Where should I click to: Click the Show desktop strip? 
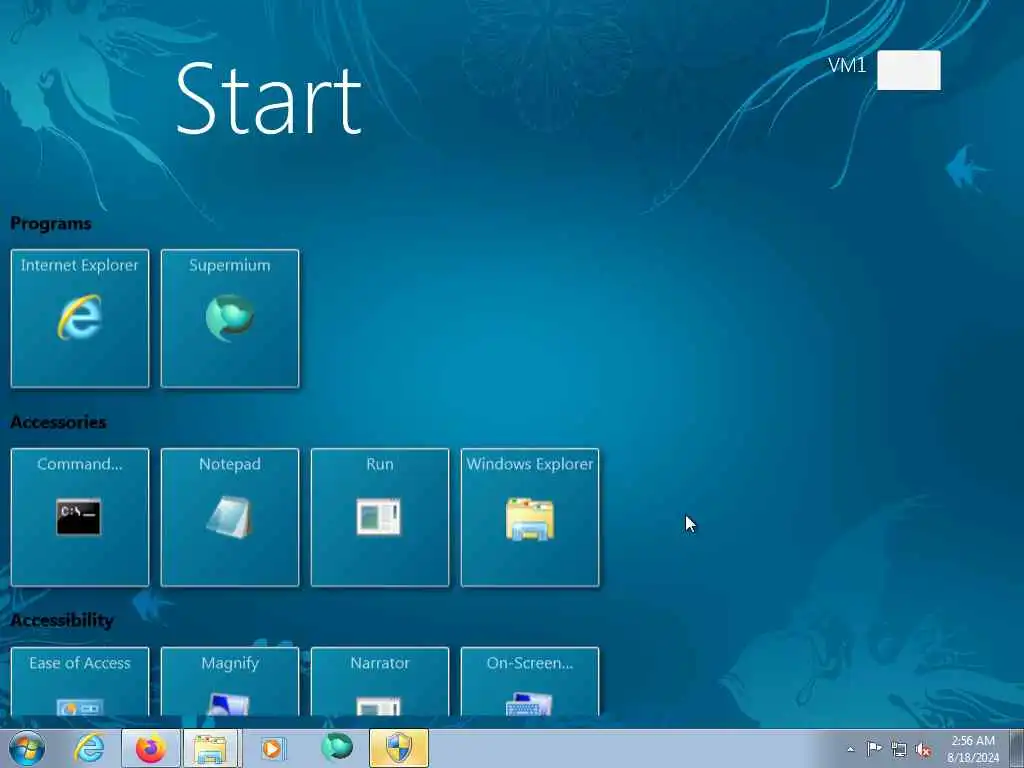point(1016,748)
